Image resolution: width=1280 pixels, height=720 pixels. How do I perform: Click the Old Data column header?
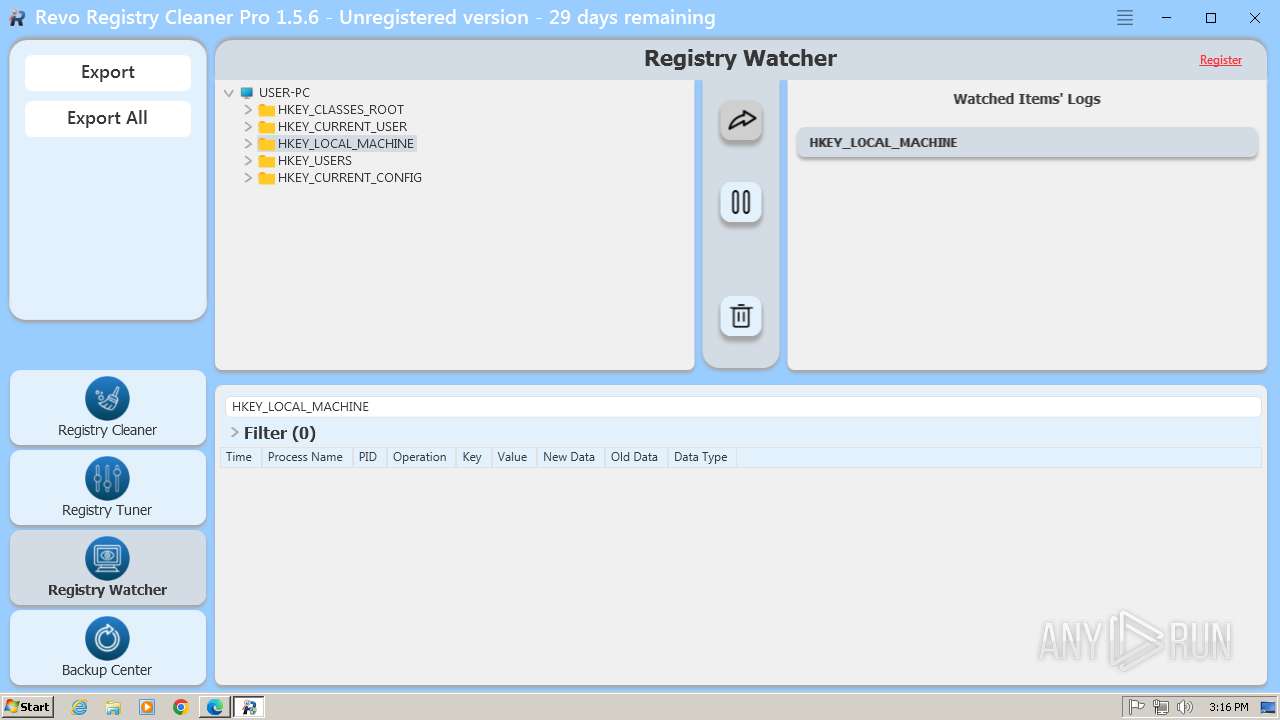point(634,457)
